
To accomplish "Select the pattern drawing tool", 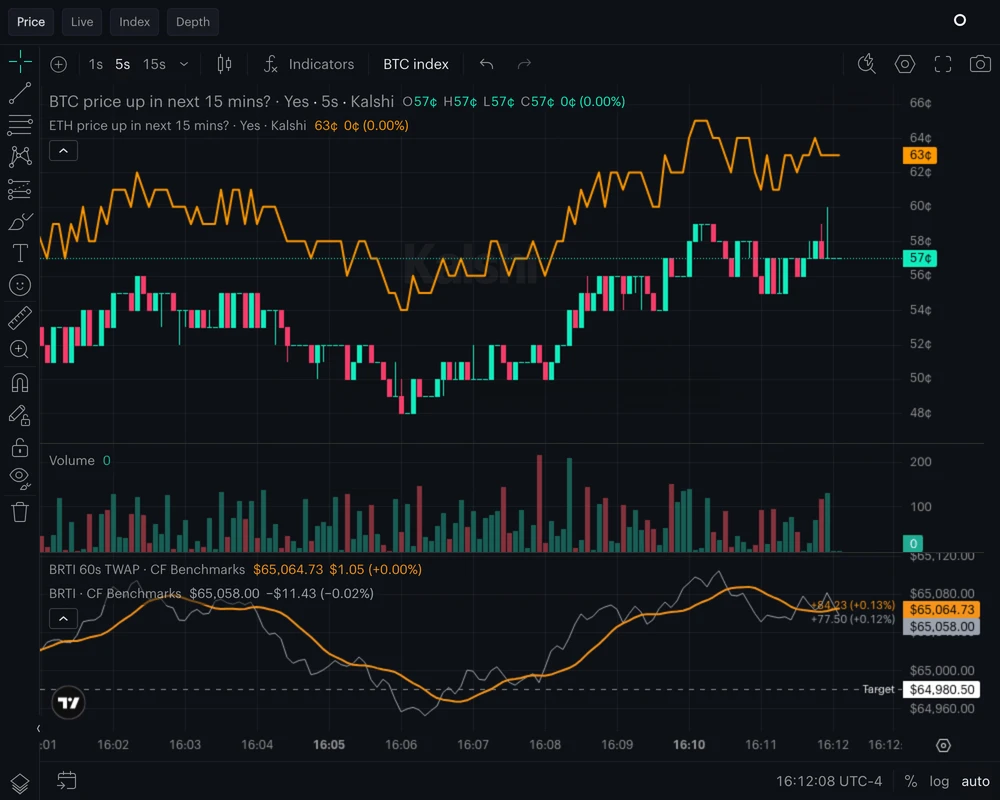I will click(x=20, y=156).
